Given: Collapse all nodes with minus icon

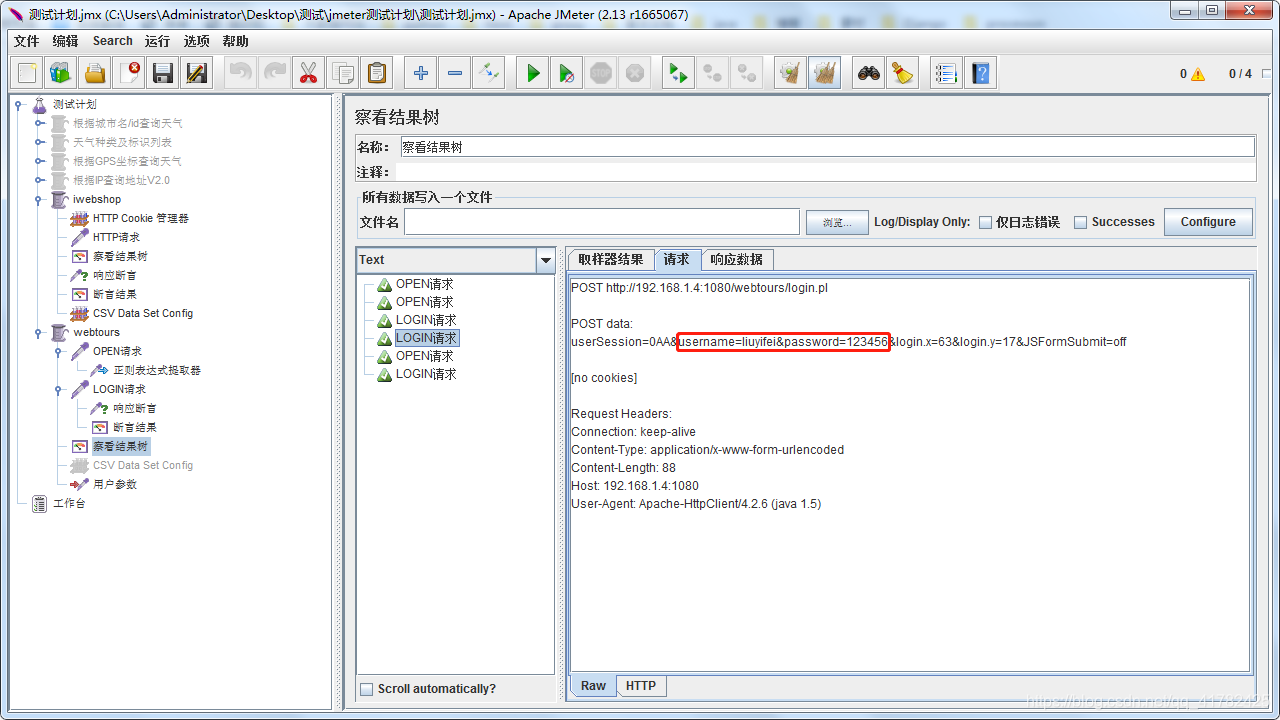Looking at the screenshot, I should pyautogui.click(x=455, y=73).
